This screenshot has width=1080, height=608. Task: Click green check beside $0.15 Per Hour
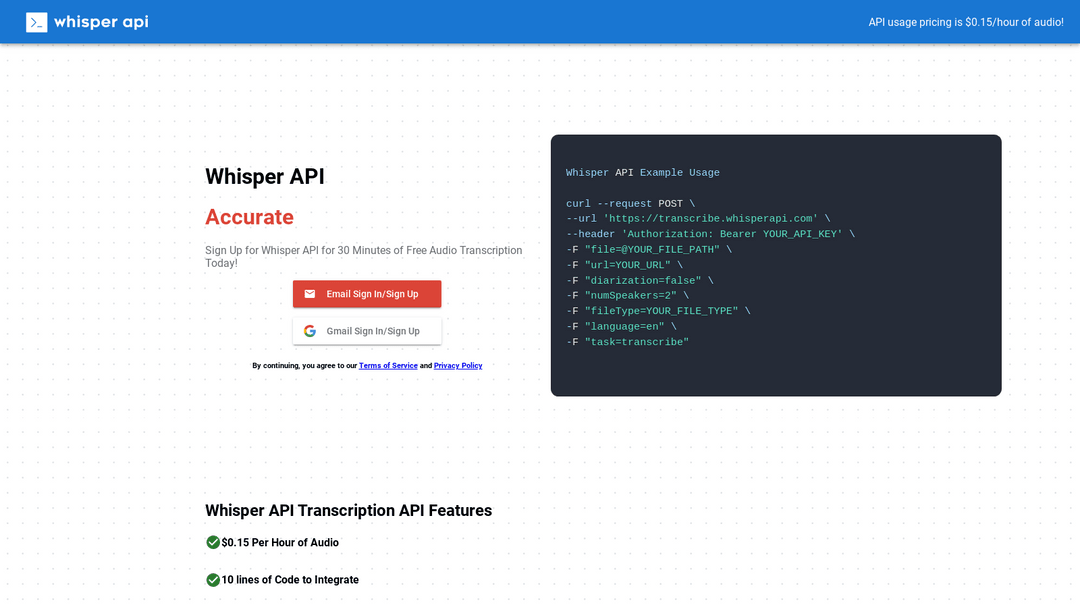(x=213, y=543)
